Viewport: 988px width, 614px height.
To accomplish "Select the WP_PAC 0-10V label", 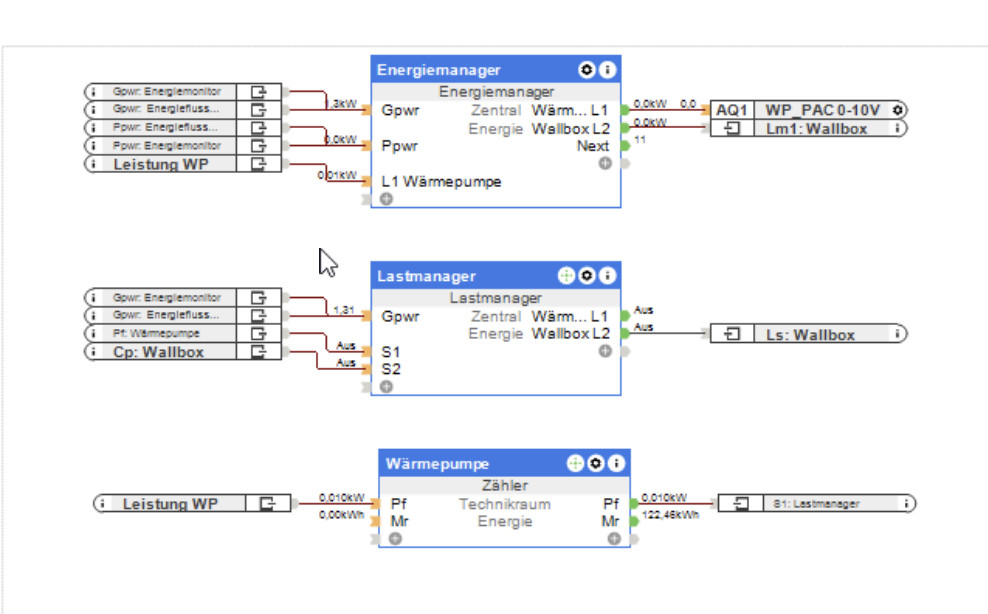I will [x=822, y=110].
